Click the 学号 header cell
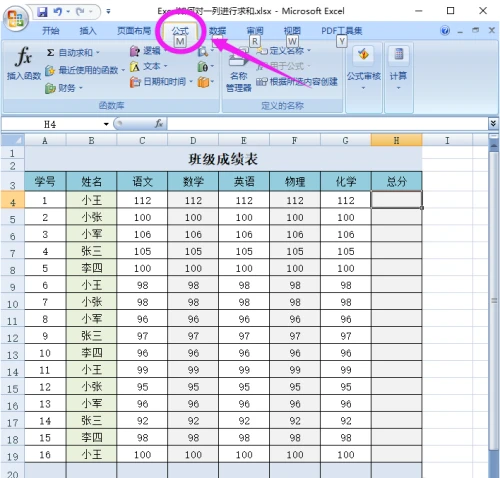The height and width of the screenshot is (478, 500). click(45, 182)
